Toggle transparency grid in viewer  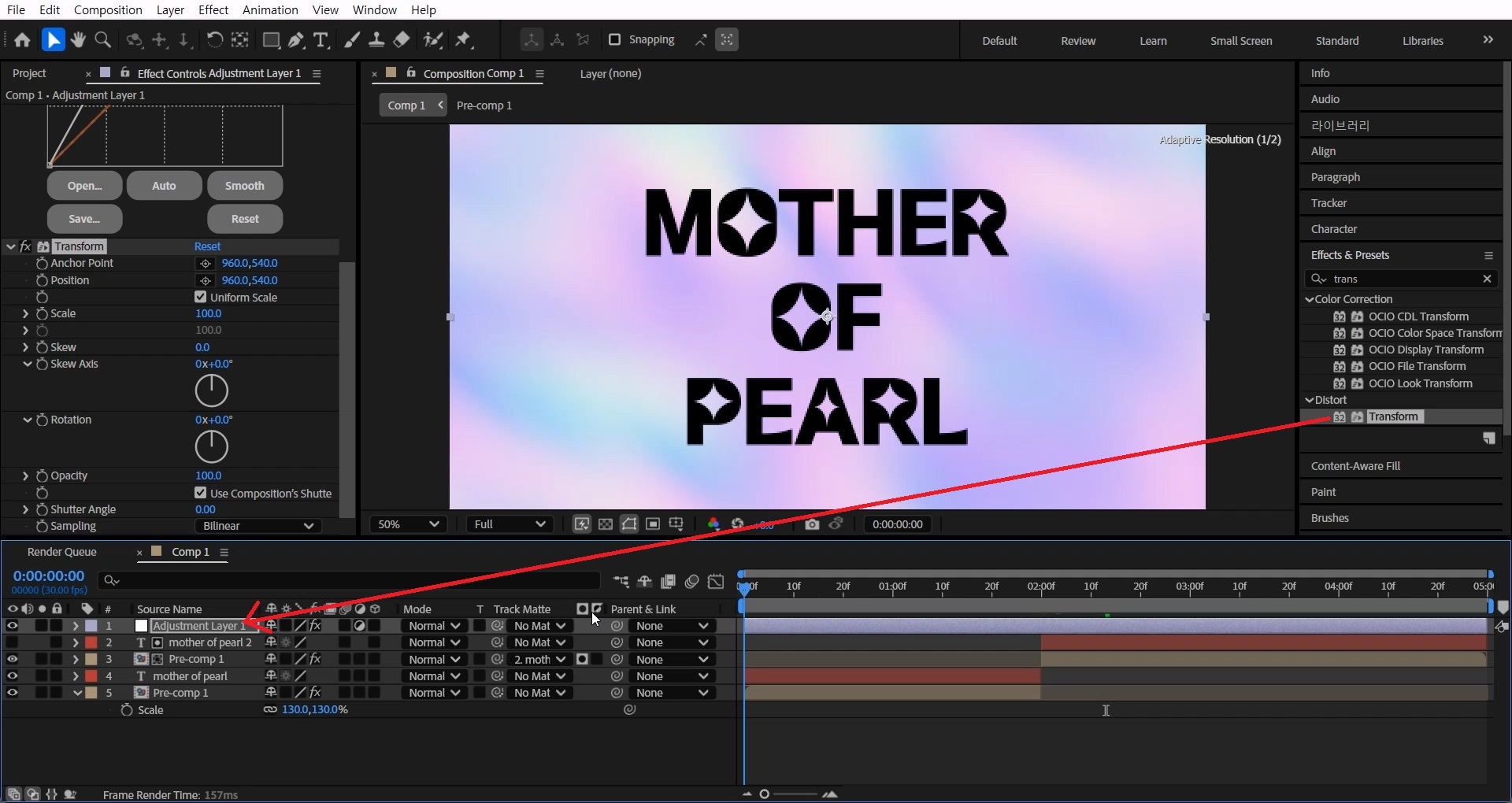[x=606, y=524]
